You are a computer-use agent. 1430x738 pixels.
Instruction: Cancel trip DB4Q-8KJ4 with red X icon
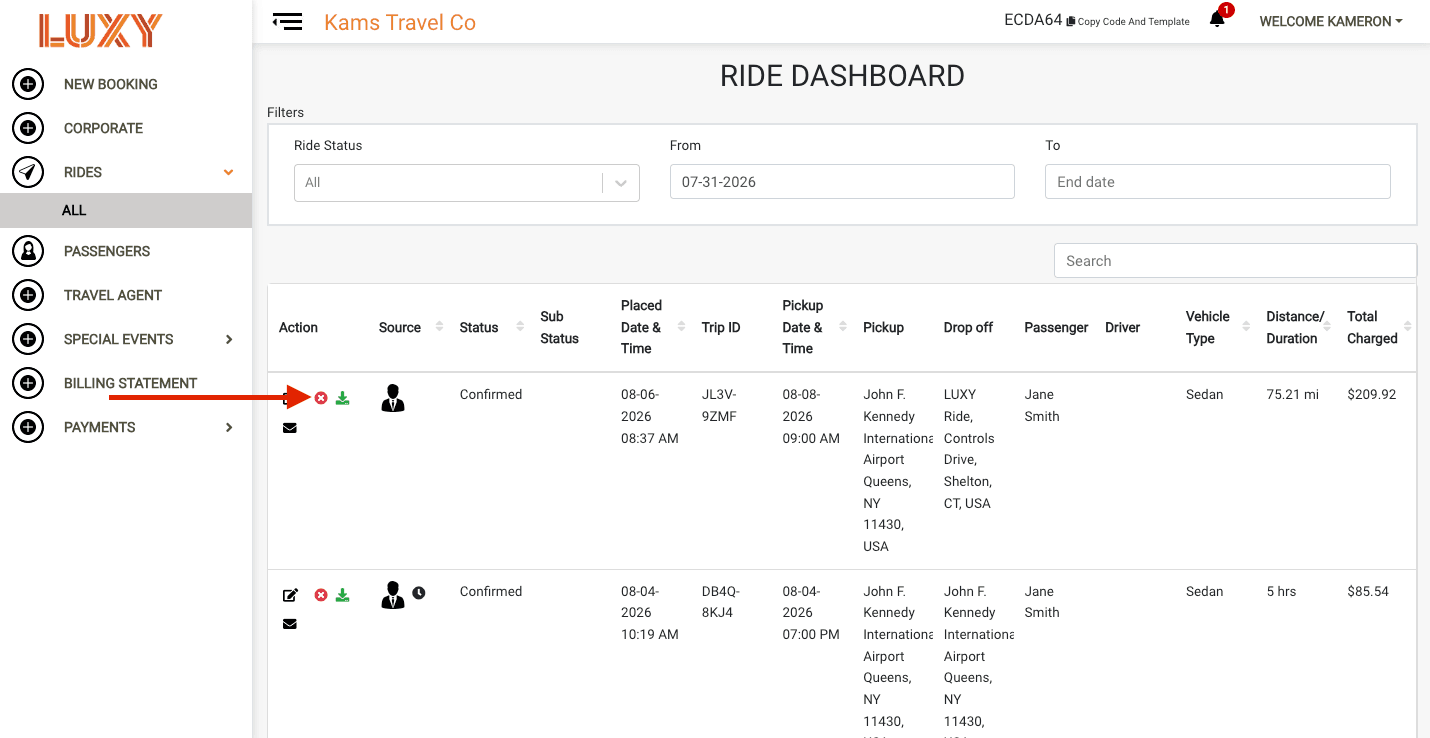321,595
